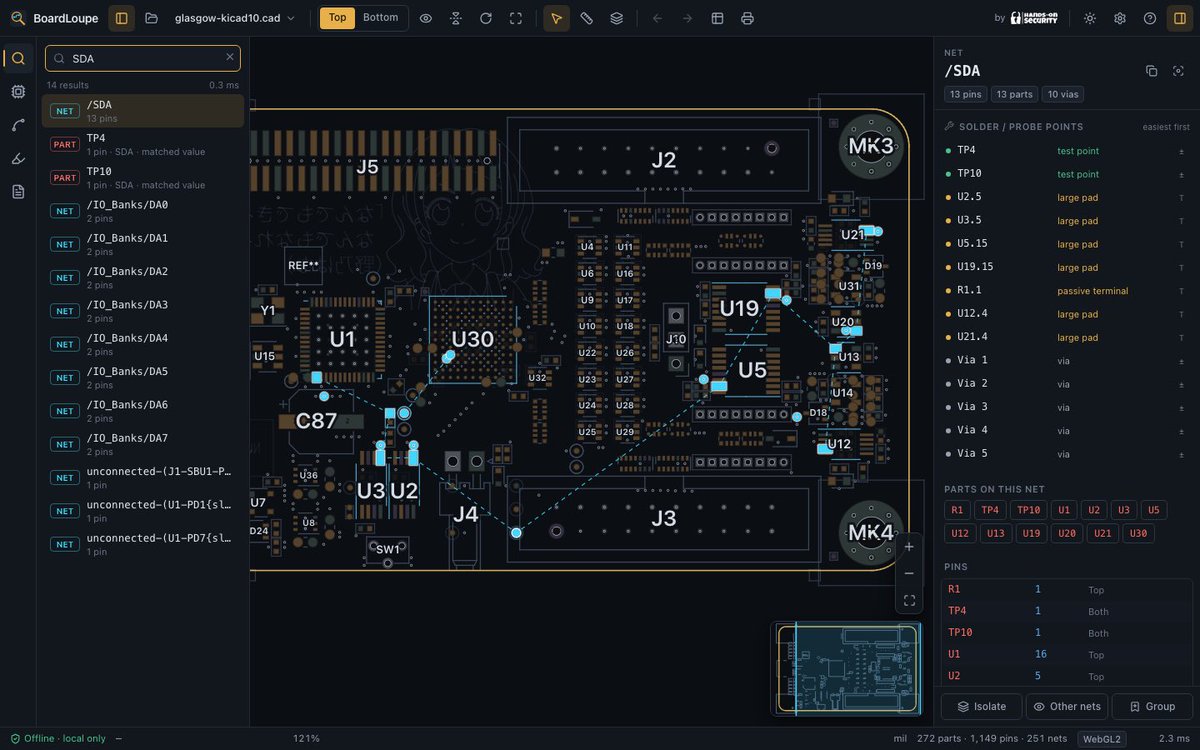Zoom out on the board canvas
The width and height of the screenshot is (1200, 750).
[909, 574]
